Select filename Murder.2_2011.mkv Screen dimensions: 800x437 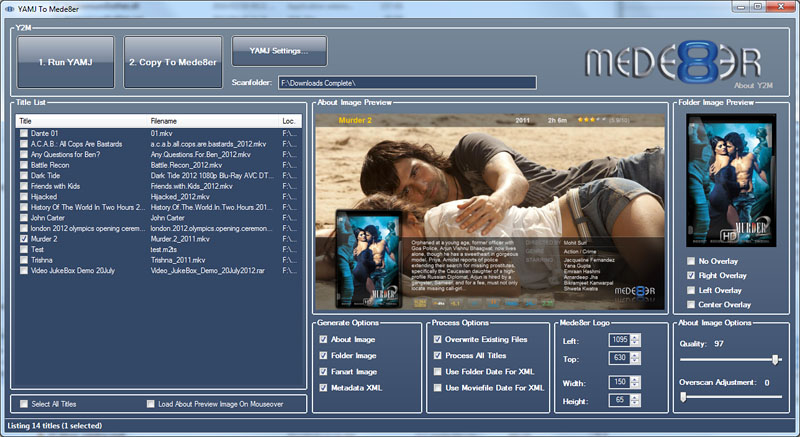tap(180, 239)
